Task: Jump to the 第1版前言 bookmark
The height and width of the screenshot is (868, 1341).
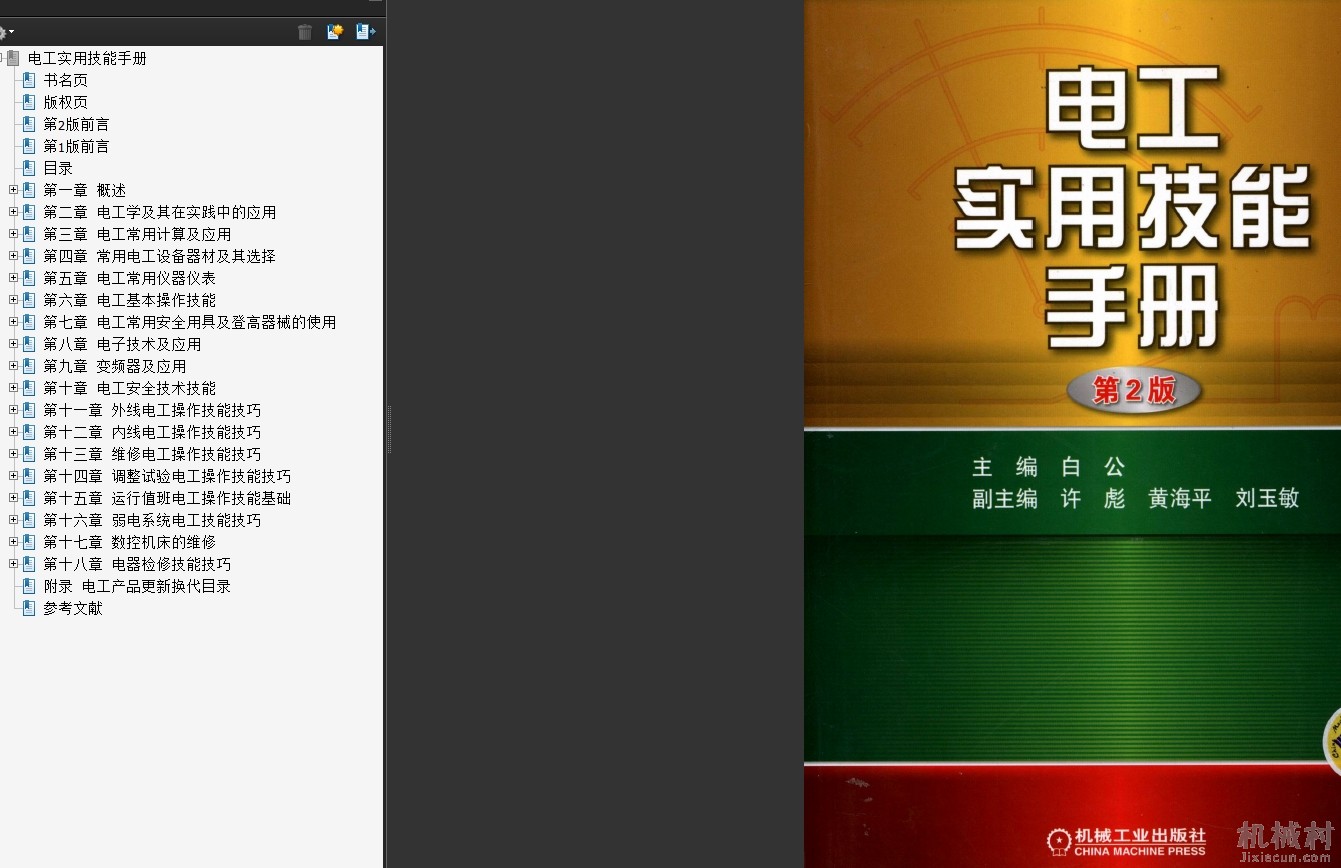Action: pyautogui.click(x=76, y=146)
